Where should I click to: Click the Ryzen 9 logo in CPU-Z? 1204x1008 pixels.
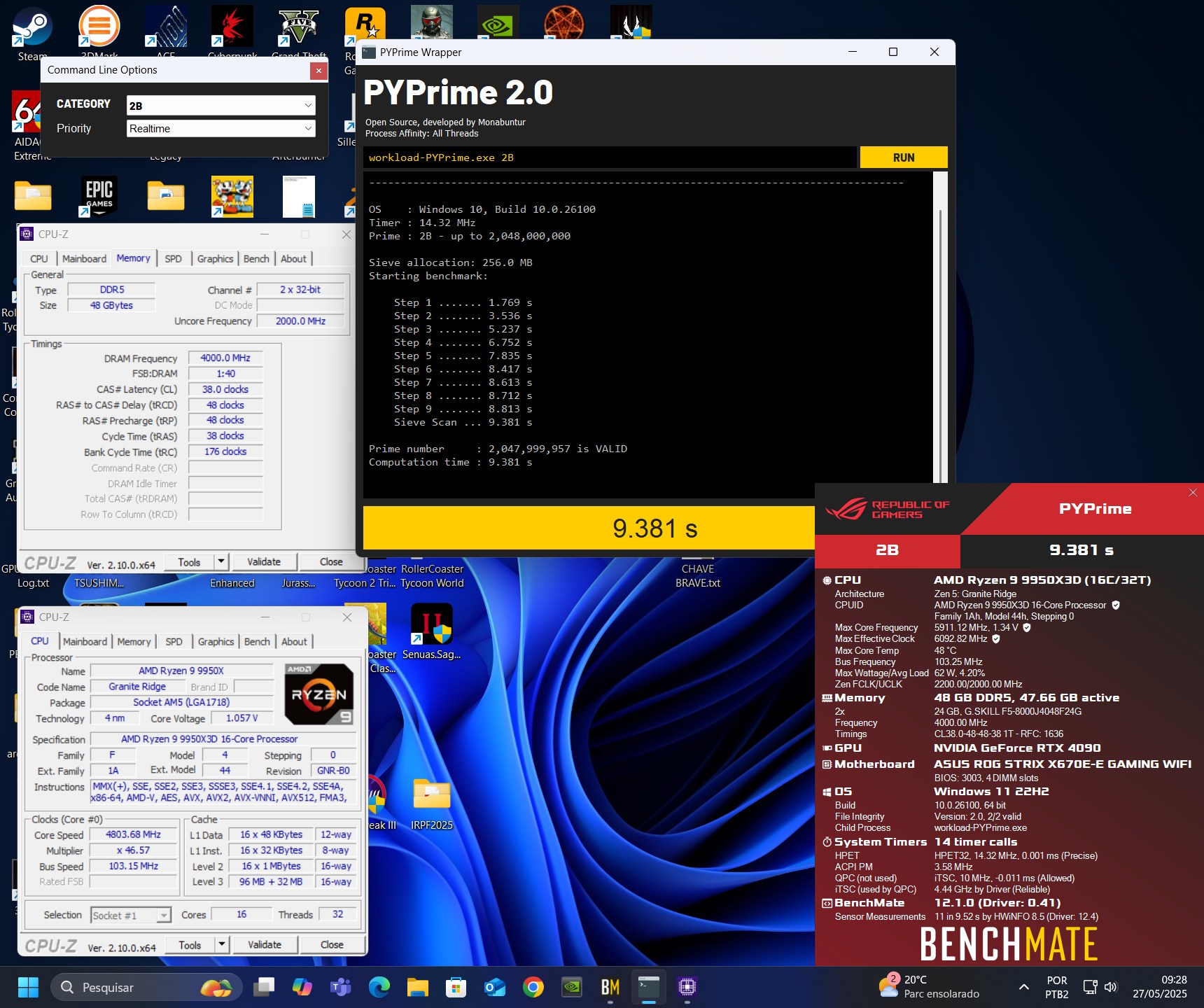pyautogui.click(x=319, y=694)
